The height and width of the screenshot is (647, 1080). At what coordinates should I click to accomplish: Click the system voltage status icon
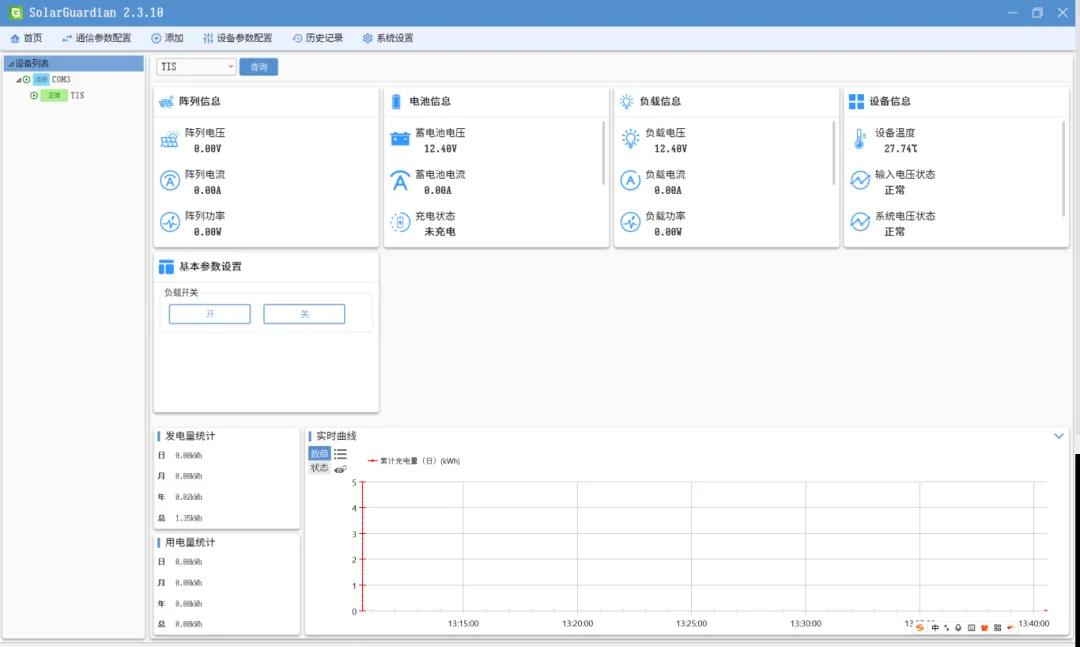[x=859, y=223]
